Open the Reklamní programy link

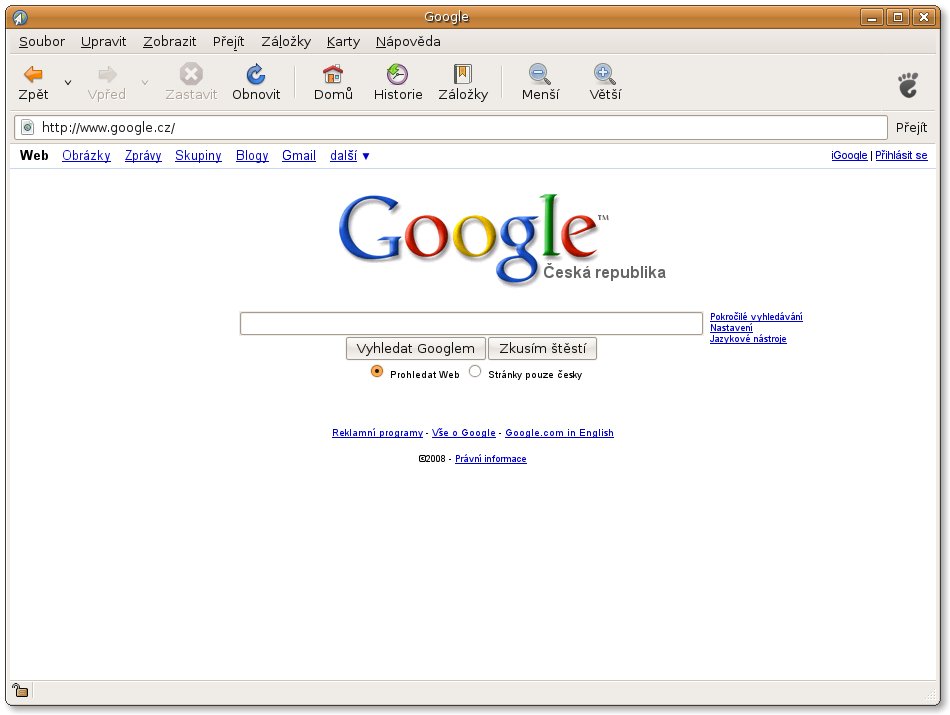(x=377, y=433)
